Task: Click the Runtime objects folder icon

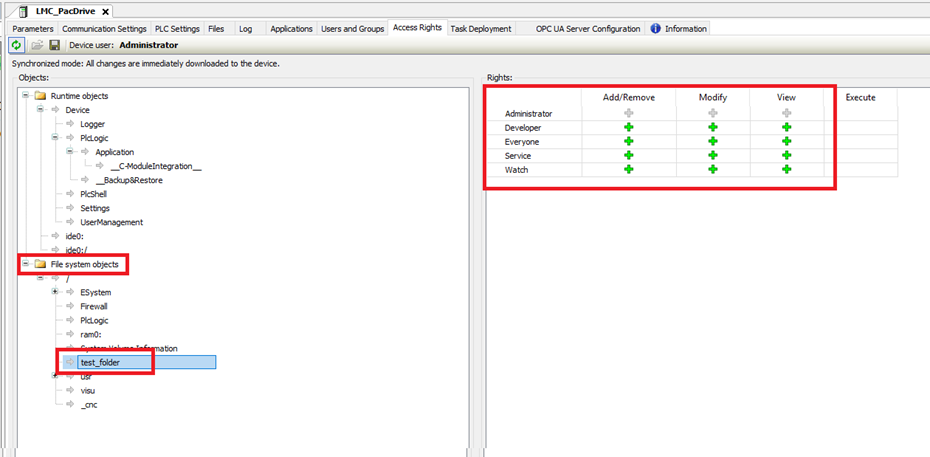Action: 41,96
